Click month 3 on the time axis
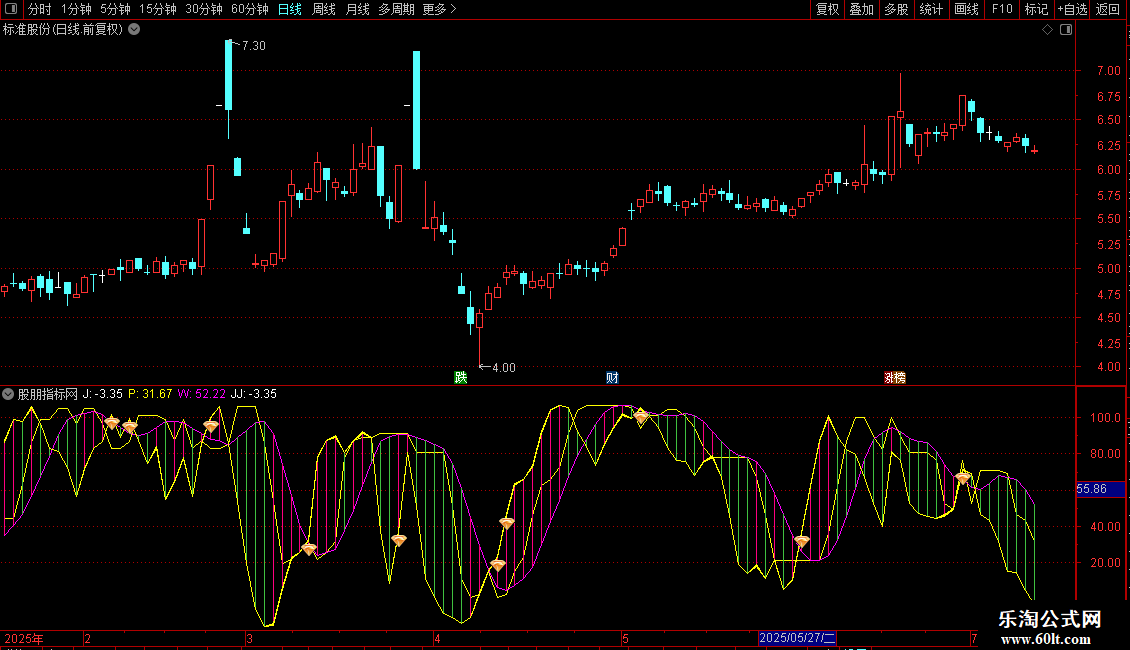Viewport: 1130px width, 650px height. point(249,638)
